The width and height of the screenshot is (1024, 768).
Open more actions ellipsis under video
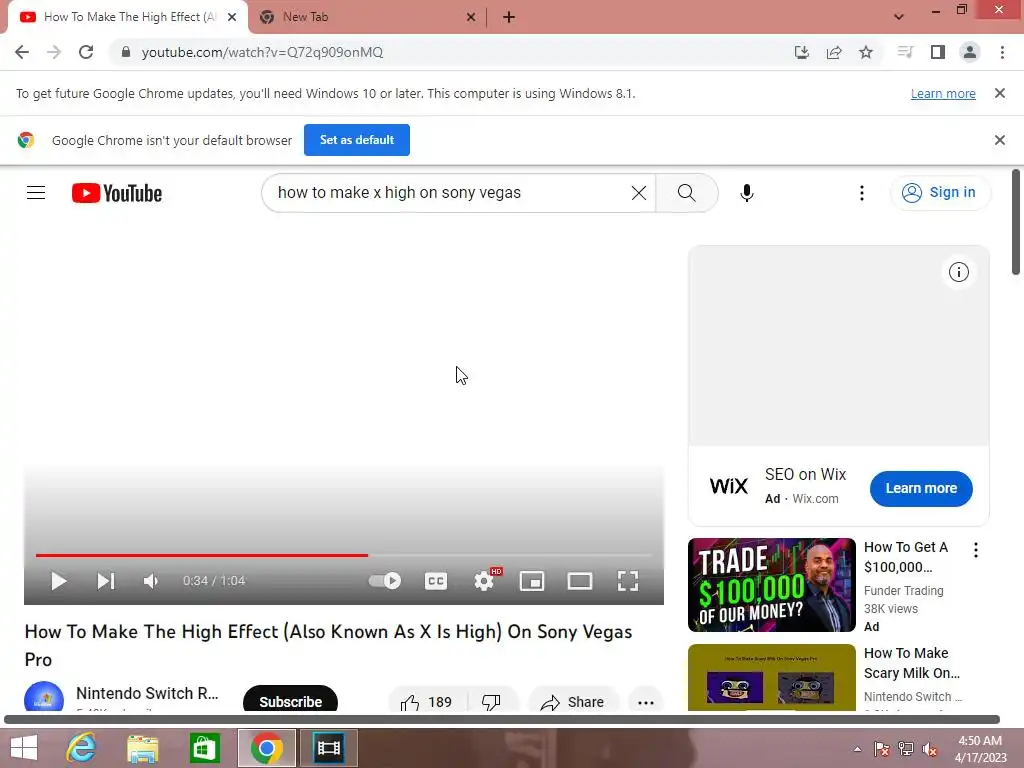coord(646,701)
